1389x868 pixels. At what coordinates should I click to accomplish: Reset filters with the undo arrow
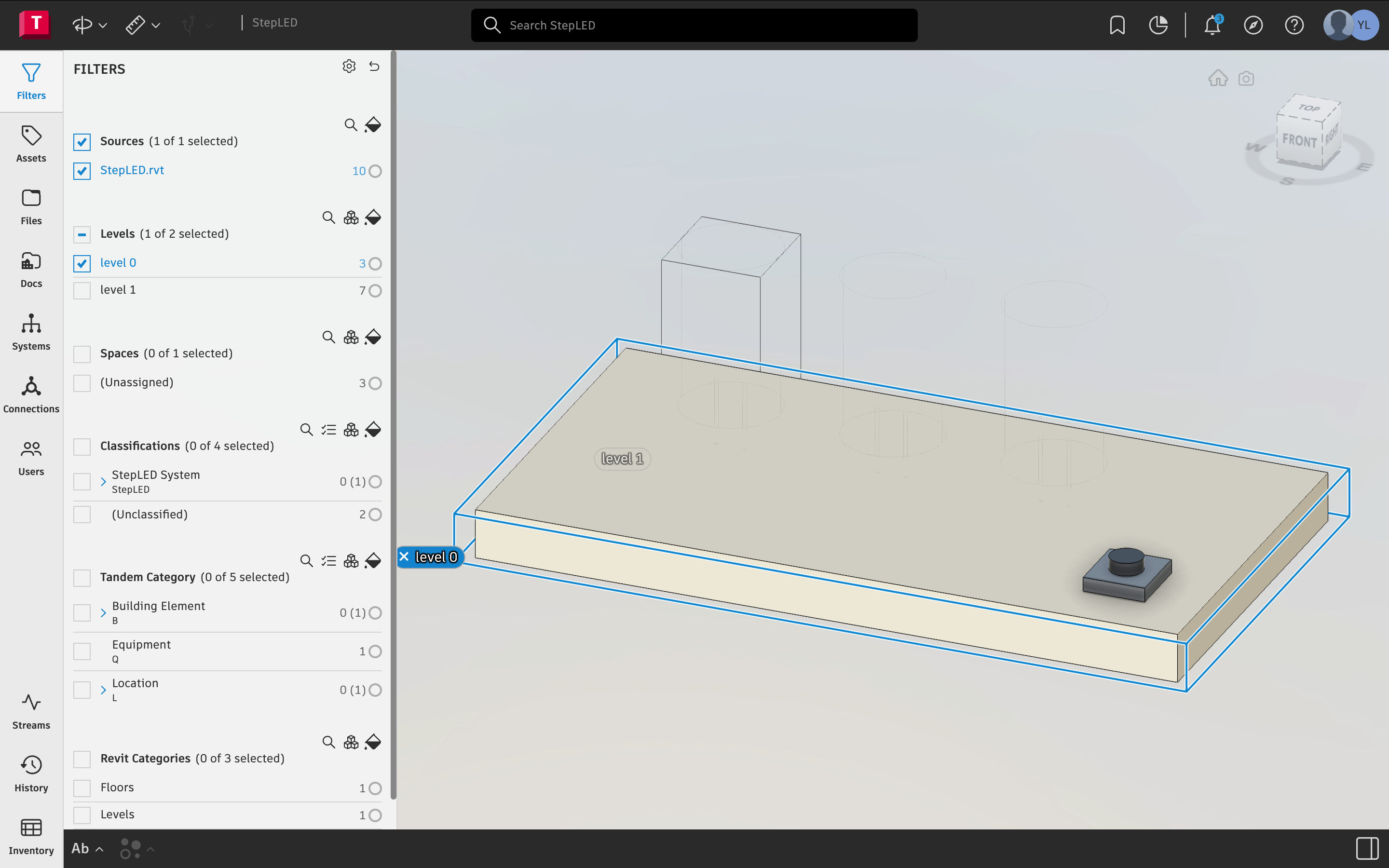pyautogui.click(x=374, y=67)
